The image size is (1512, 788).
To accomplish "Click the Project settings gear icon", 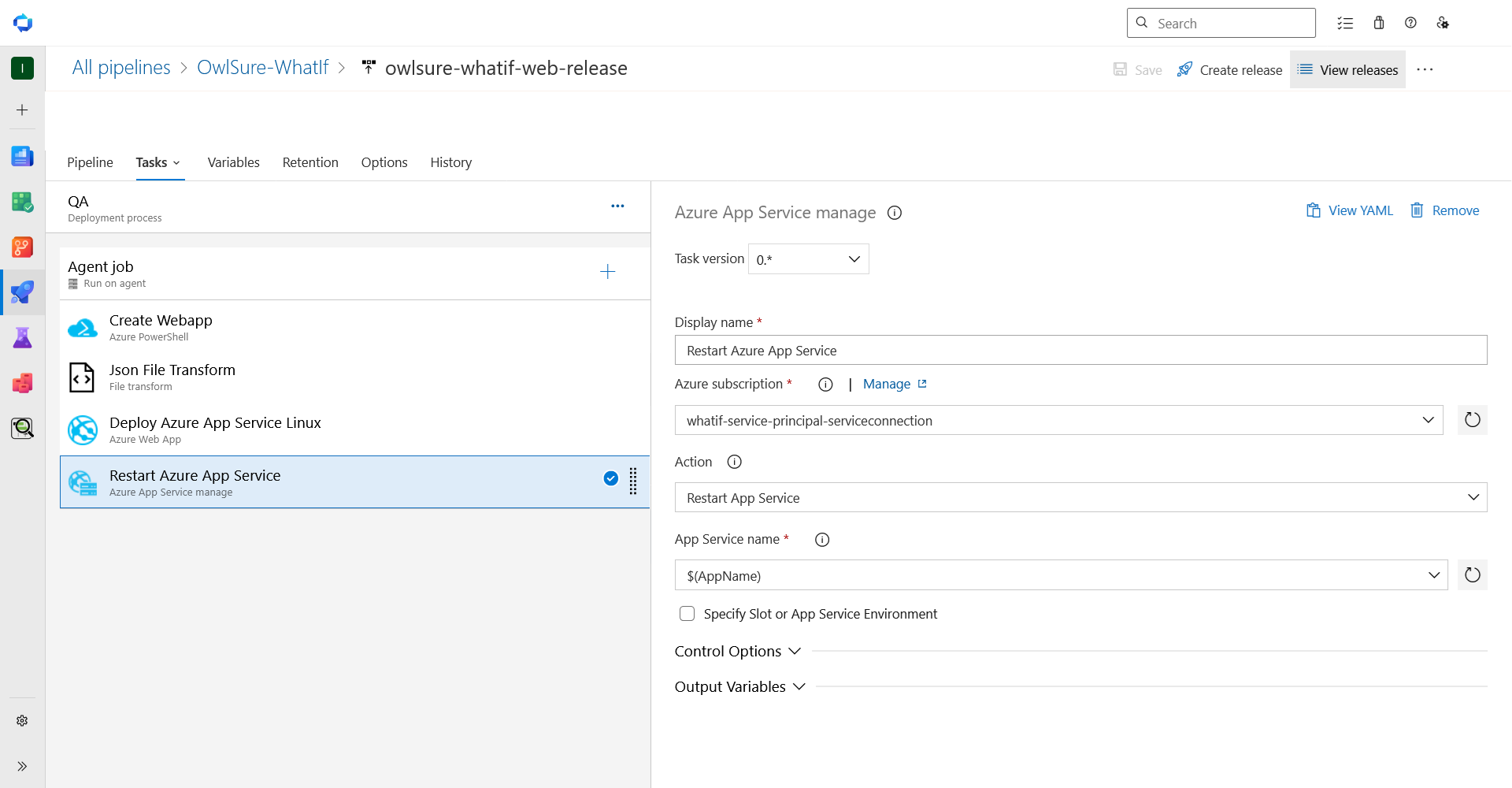I will (22, 721).
